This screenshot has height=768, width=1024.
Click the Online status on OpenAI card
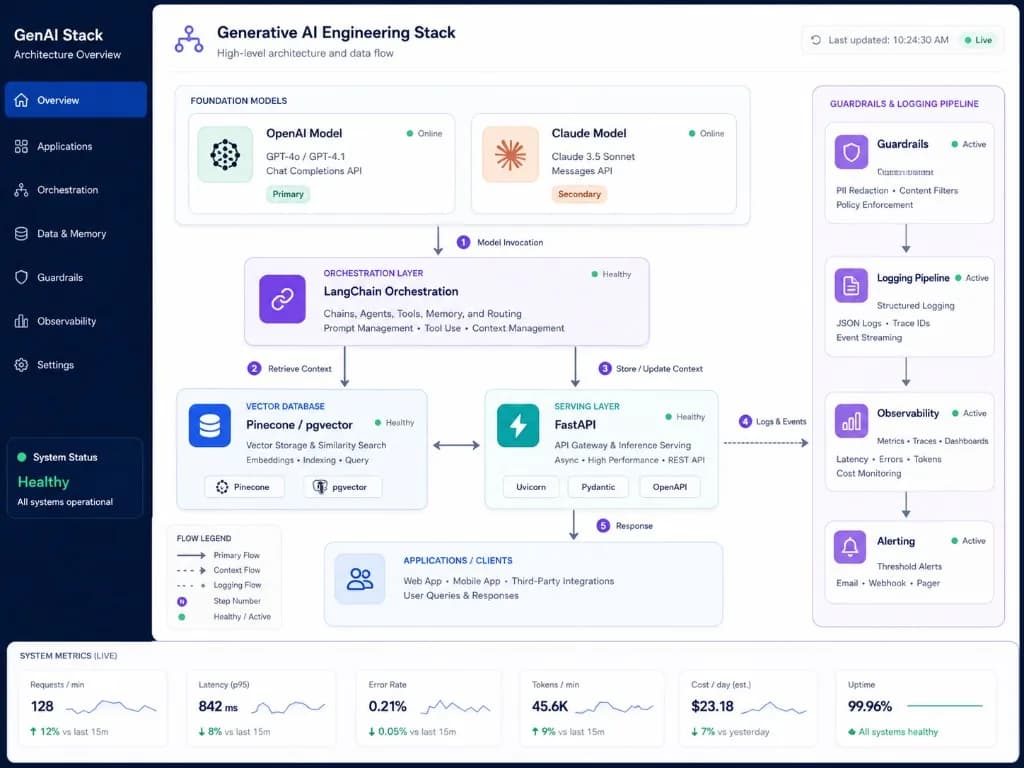(424, 133)
